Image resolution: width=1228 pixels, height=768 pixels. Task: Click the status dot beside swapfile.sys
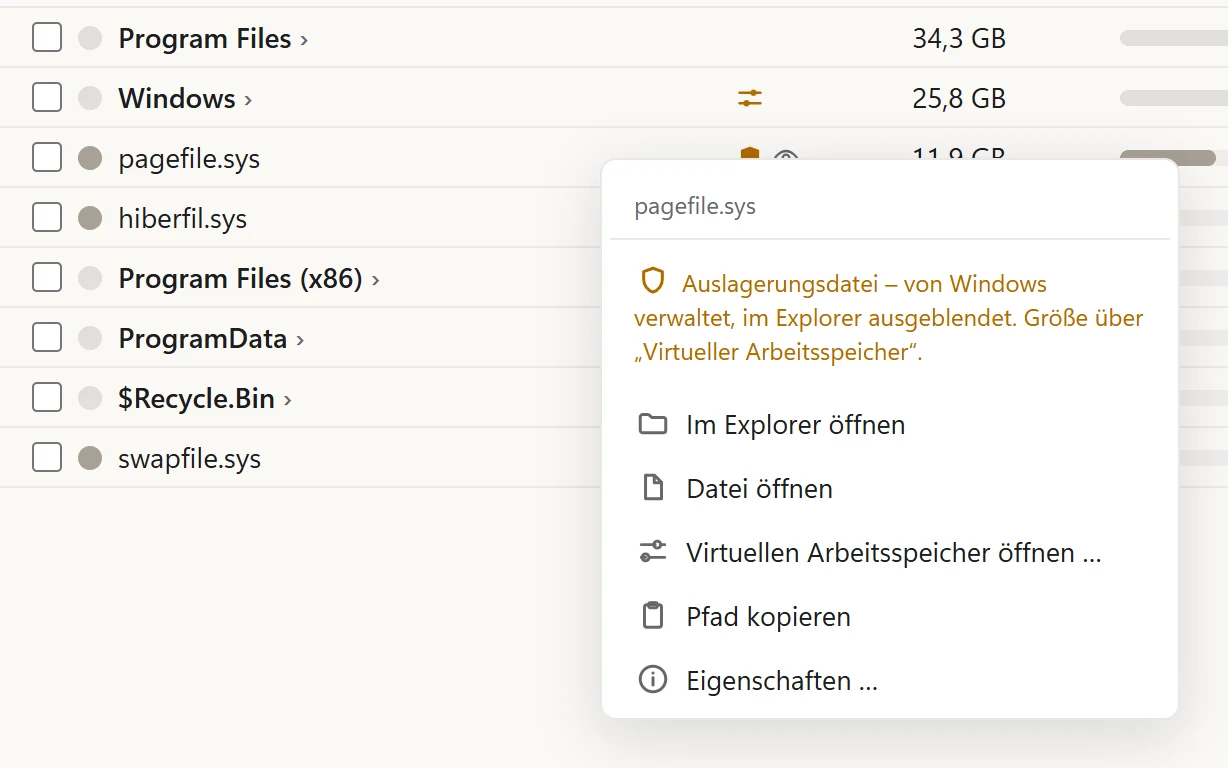pyautogui.click(x=90, y=458)
